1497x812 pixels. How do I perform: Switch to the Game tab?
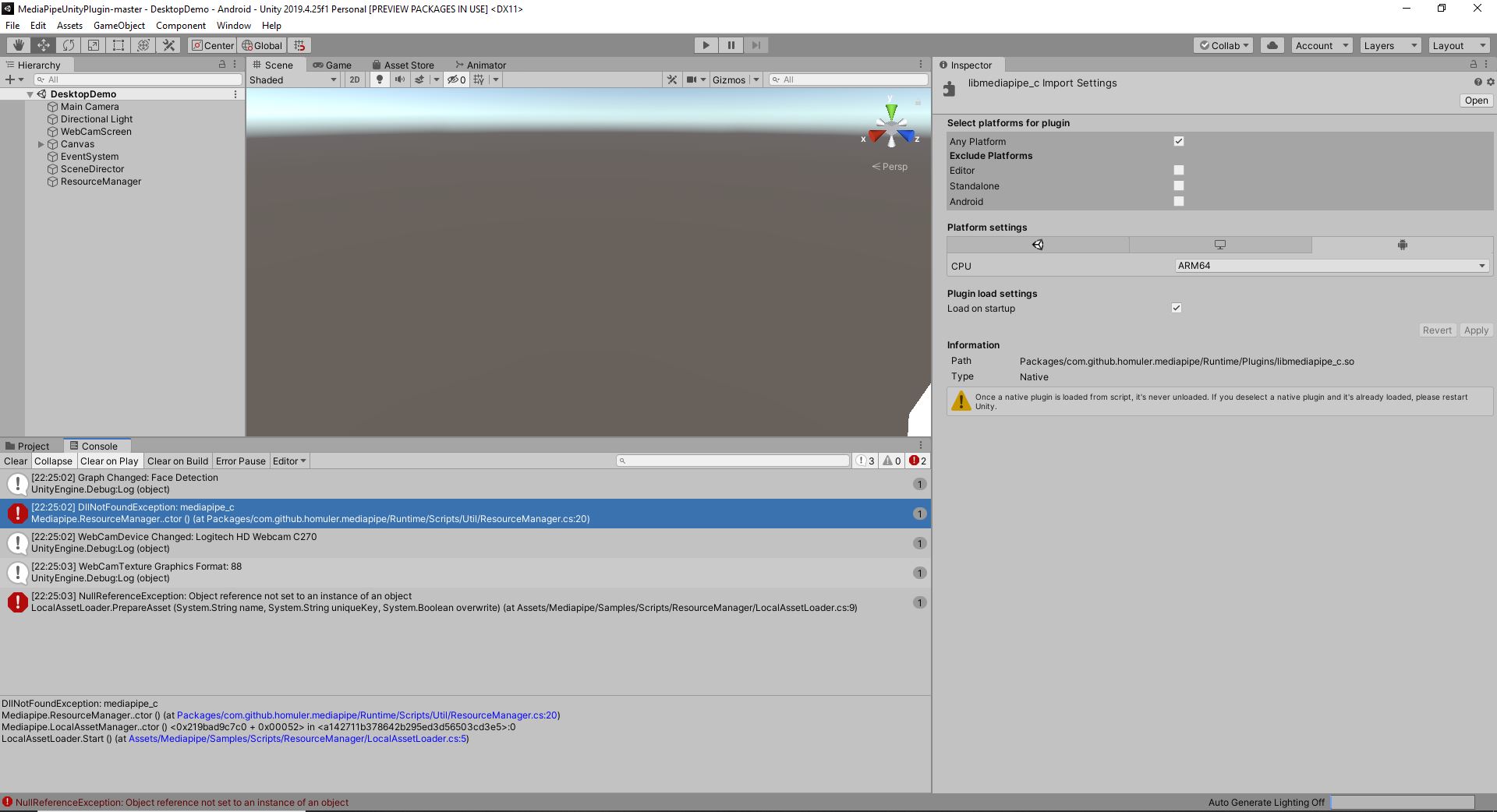pyautogui.click(x=334, y=65)
